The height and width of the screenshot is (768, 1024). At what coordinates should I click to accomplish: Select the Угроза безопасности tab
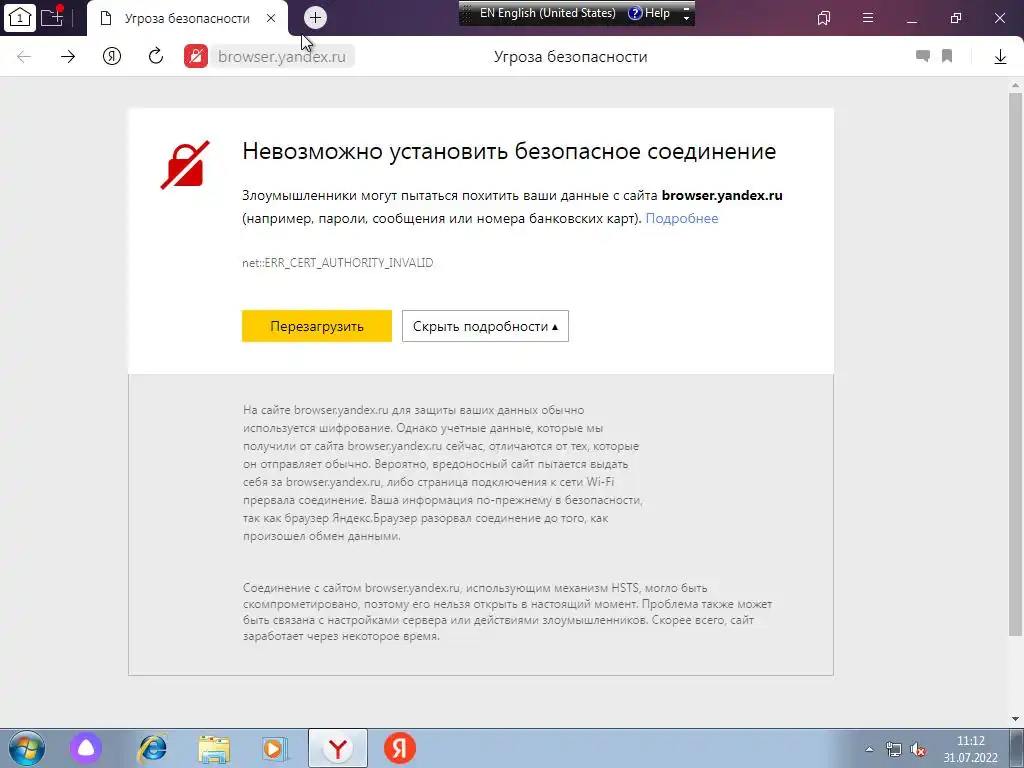click(x=187, y=18)
